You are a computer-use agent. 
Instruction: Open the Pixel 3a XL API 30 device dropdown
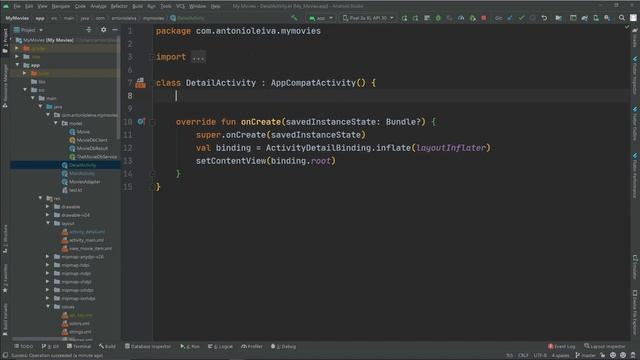point(368,18)
